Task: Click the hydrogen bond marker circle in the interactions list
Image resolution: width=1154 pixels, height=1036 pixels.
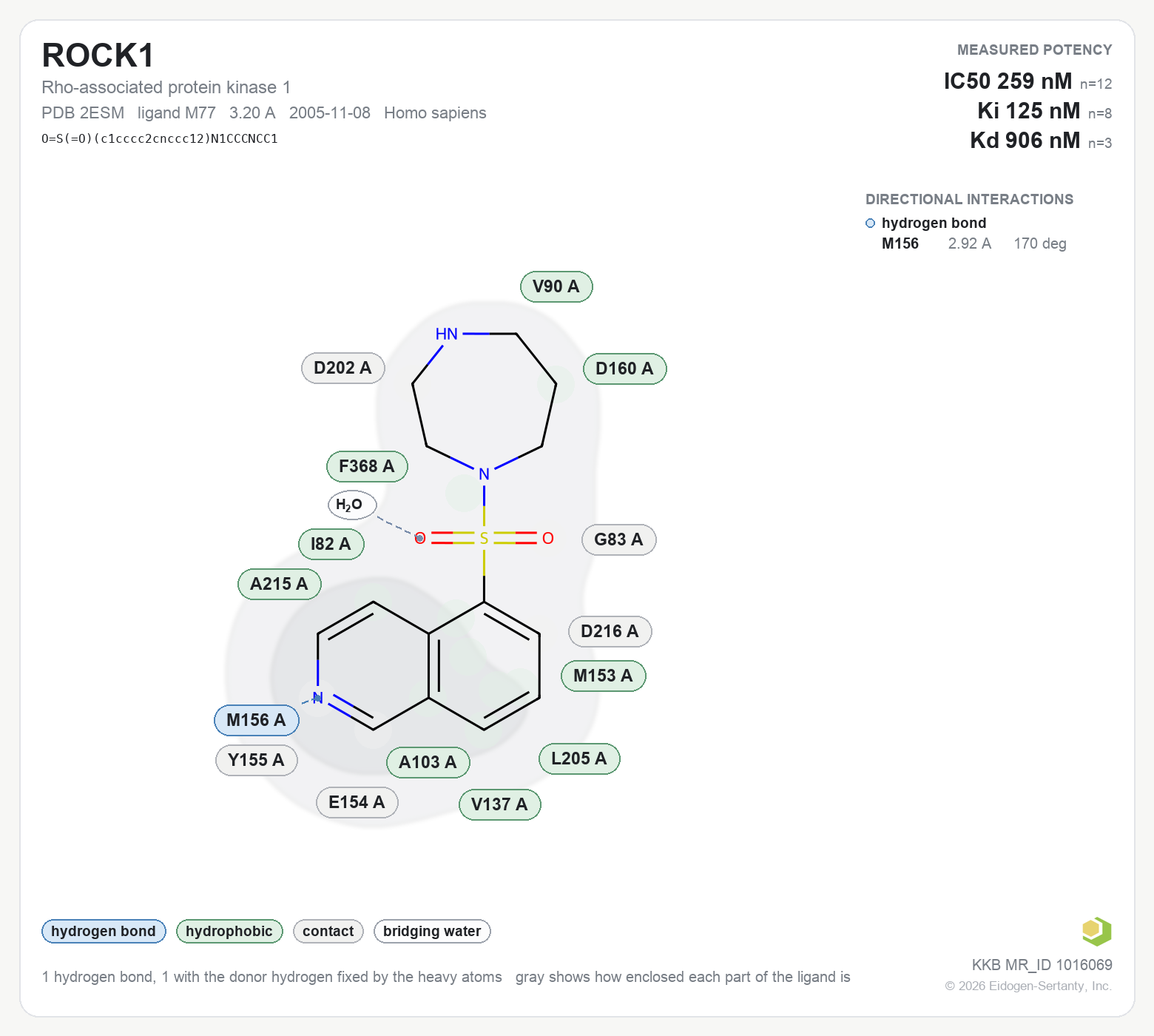Action: click(870, 223)
